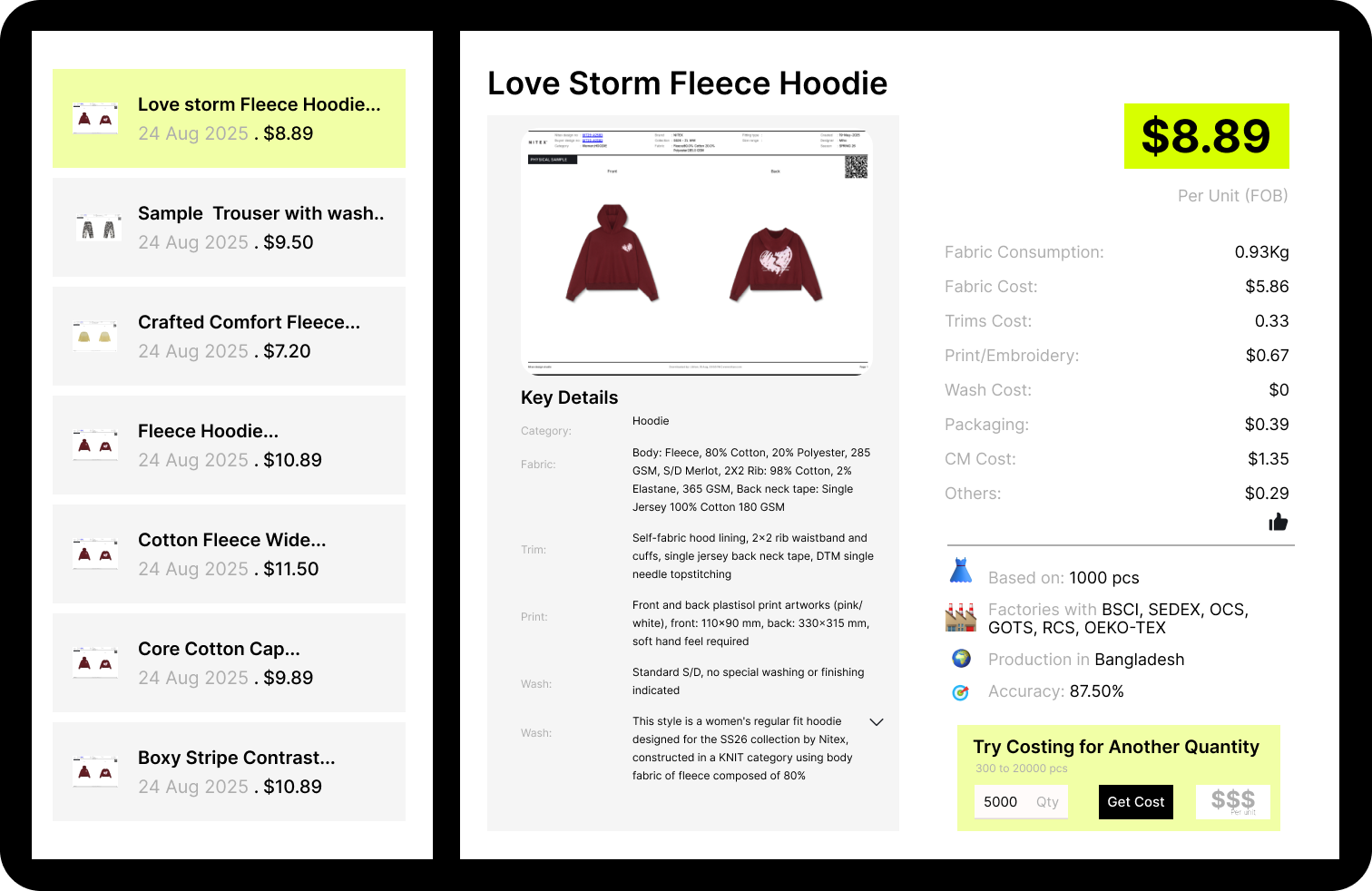The height and width of the screenshot is (891, 1372).
Task: Click the $$$ per unit result box
Action: (1232, 802)
